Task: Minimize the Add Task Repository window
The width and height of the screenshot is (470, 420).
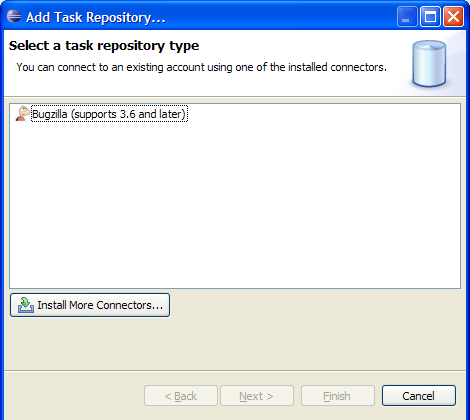Action: click(407, 16)
